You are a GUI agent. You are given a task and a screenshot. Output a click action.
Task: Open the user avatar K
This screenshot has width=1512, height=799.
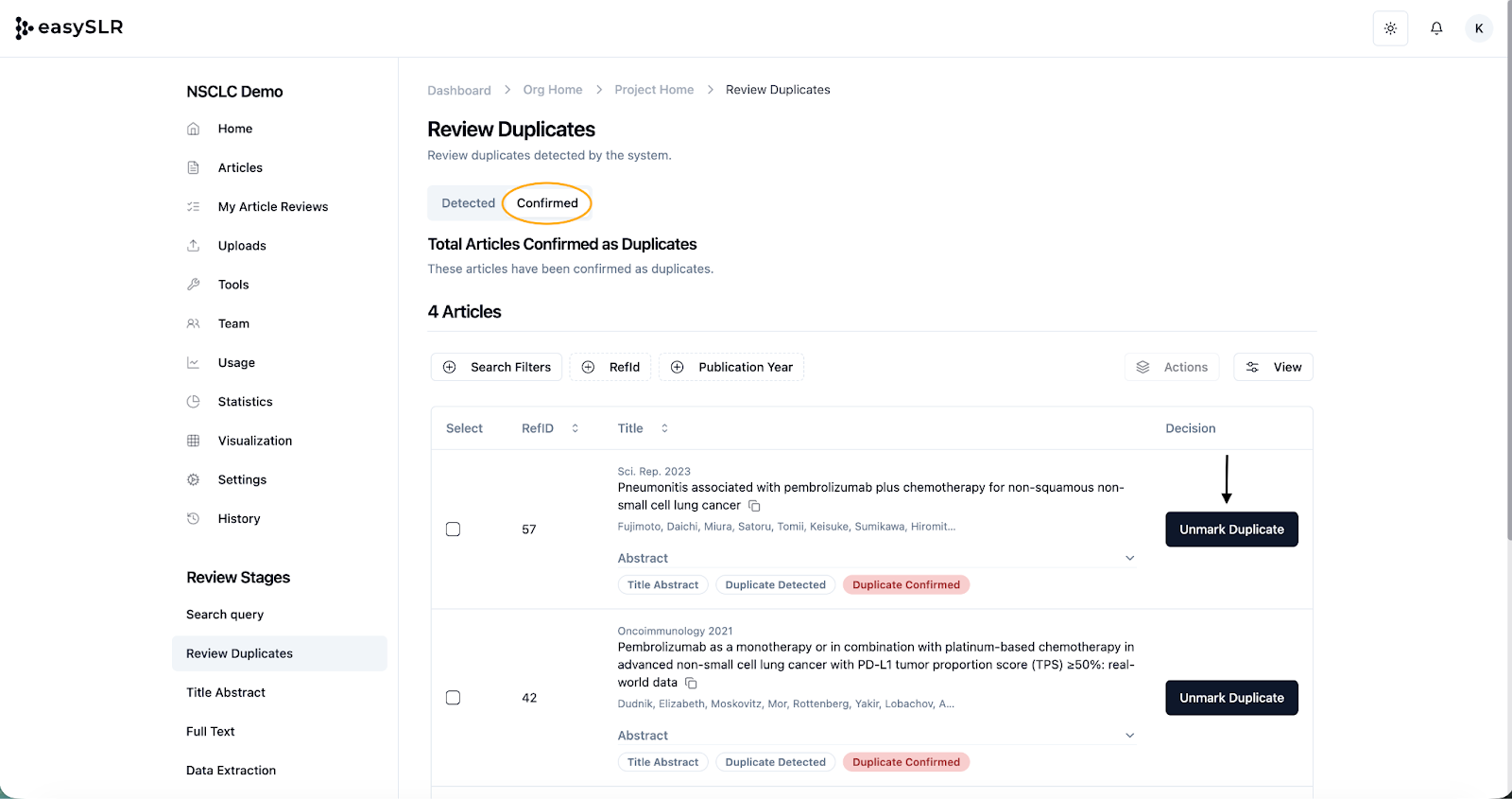(x=1479, y=28)
